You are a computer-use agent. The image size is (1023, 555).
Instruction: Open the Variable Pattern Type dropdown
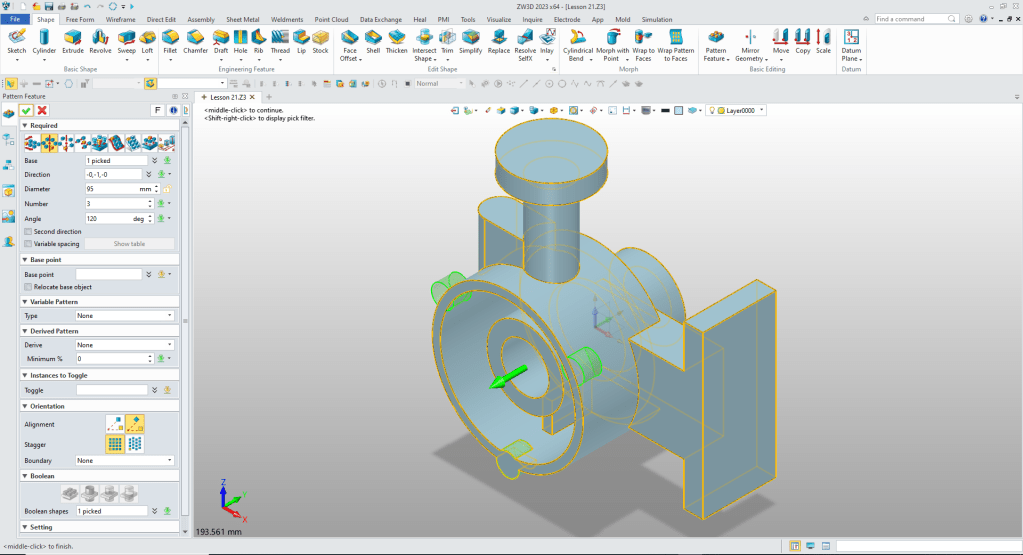(125, 315)
